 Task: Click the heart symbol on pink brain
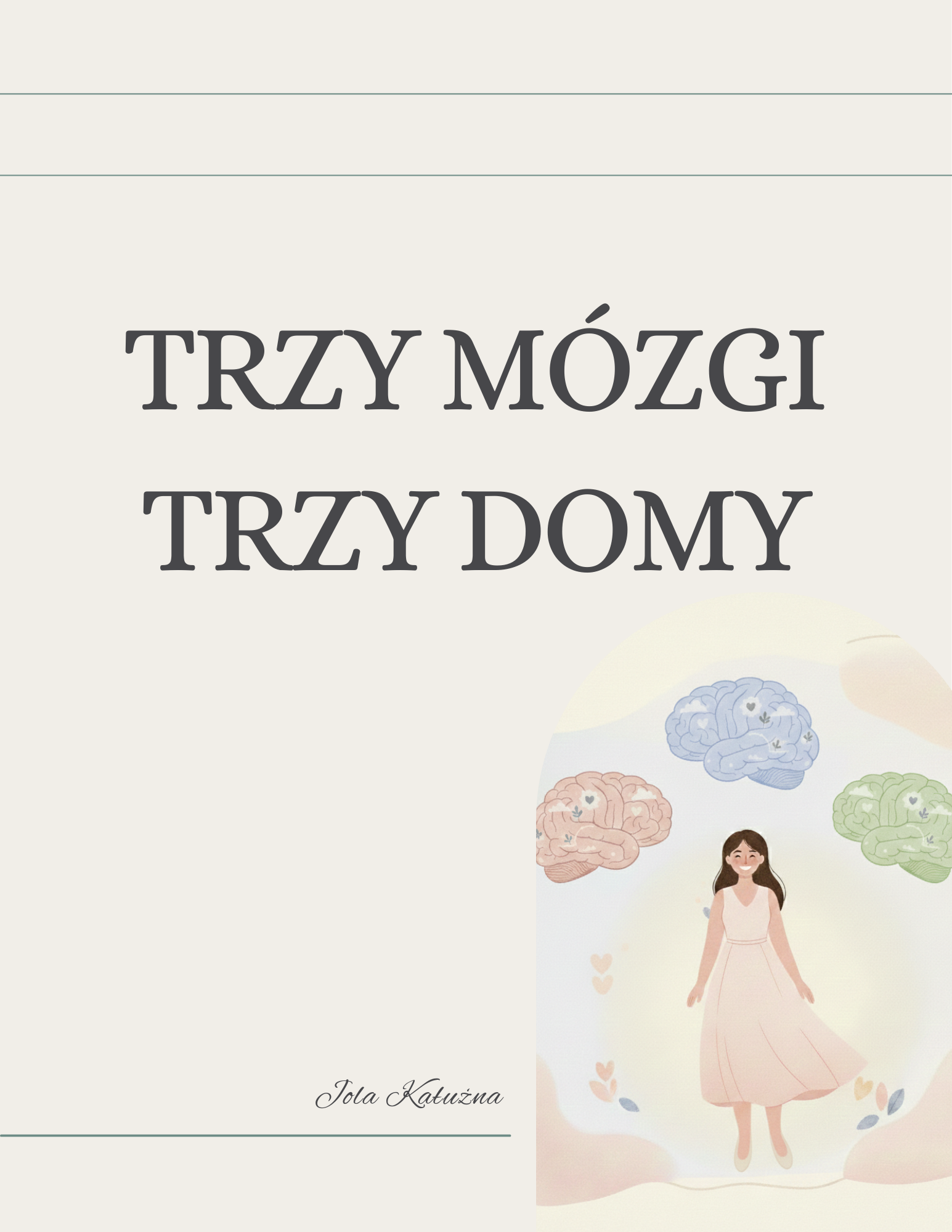pyautogui.click(x=589, y=799)
